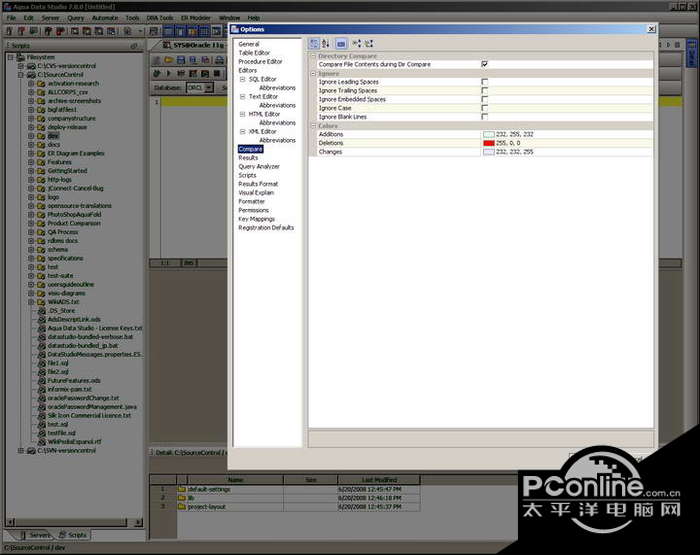Viewport: 700px width, 555px height.
Task: Collapse the Text Editor tree node
Action: point(242,96)
